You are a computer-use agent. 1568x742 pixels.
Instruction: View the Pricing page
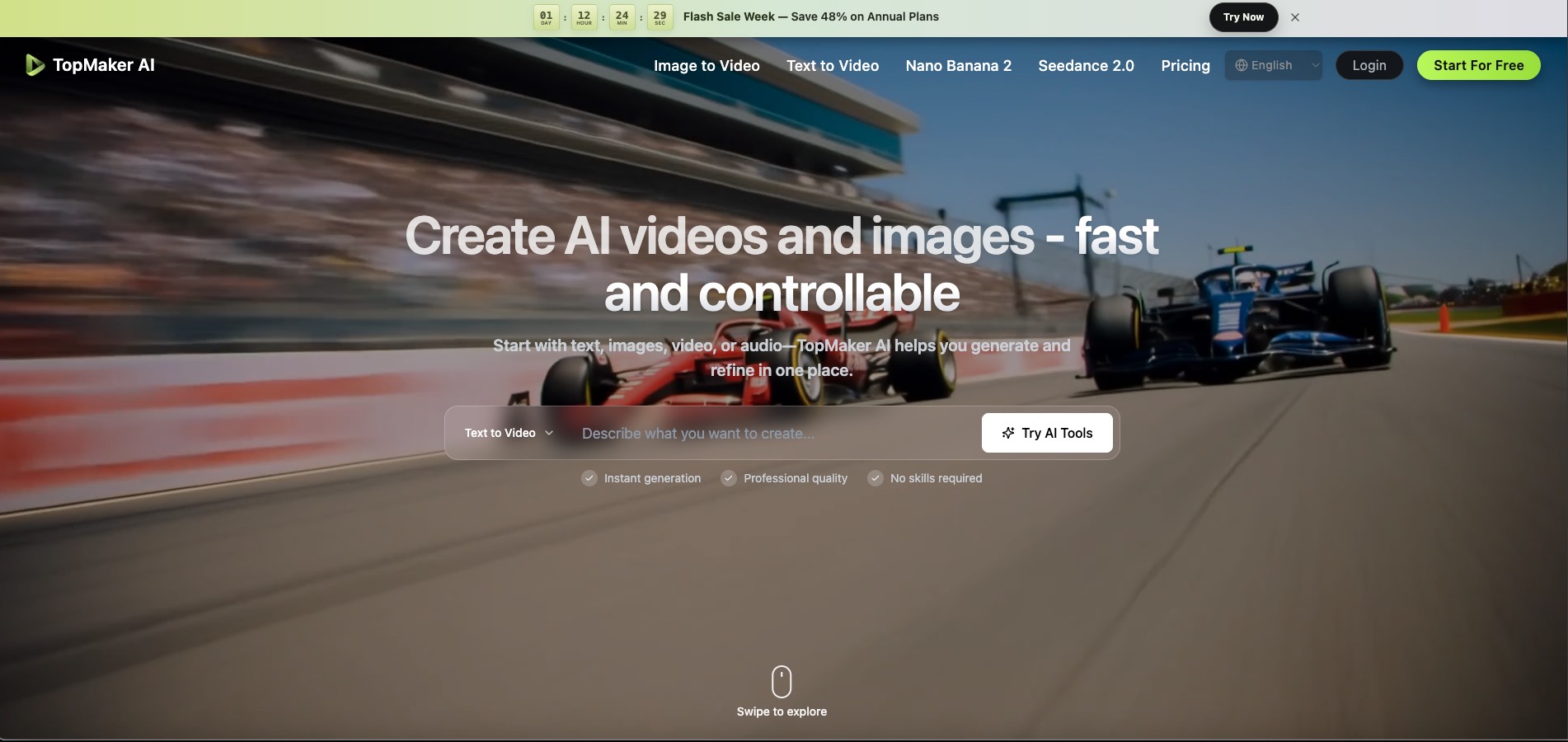click(1185, 65)
